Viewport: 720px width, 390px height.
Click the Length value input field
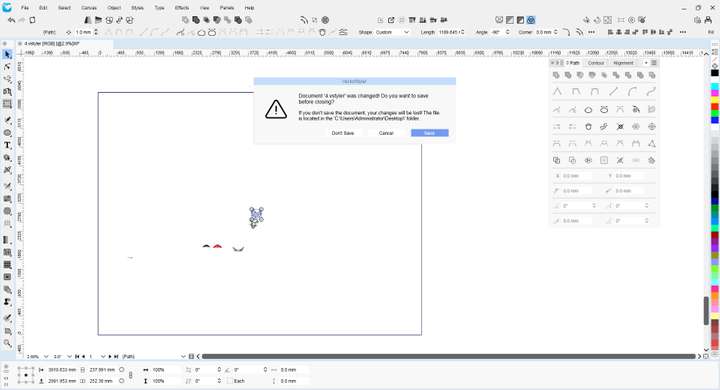coord(449,32)
